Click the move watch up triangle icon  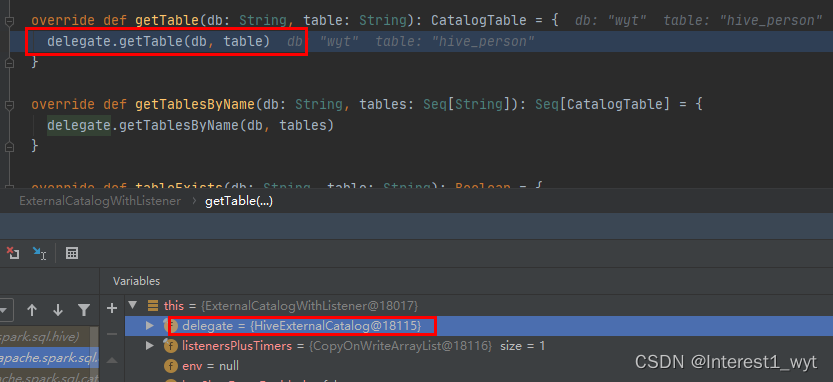click(x=112, y=360)
